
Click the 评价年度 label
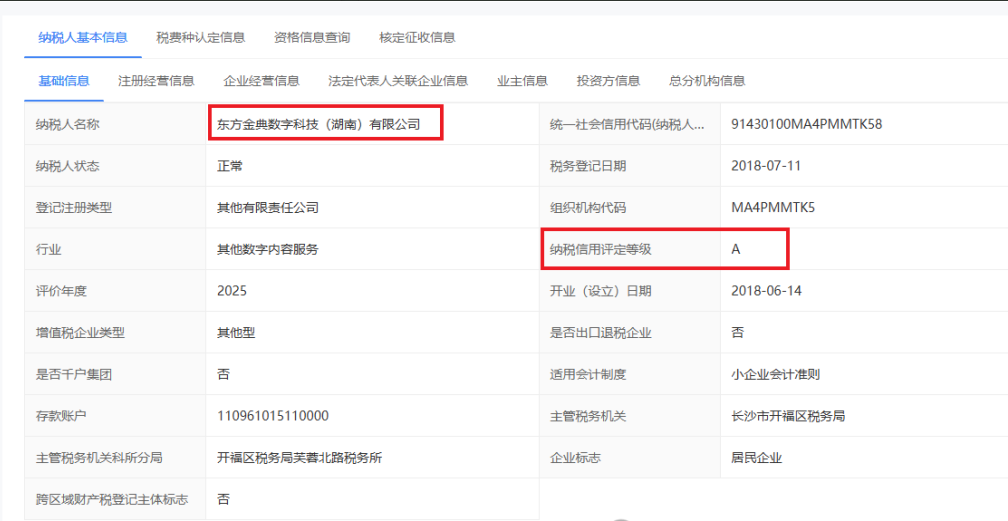coord(61,291)
